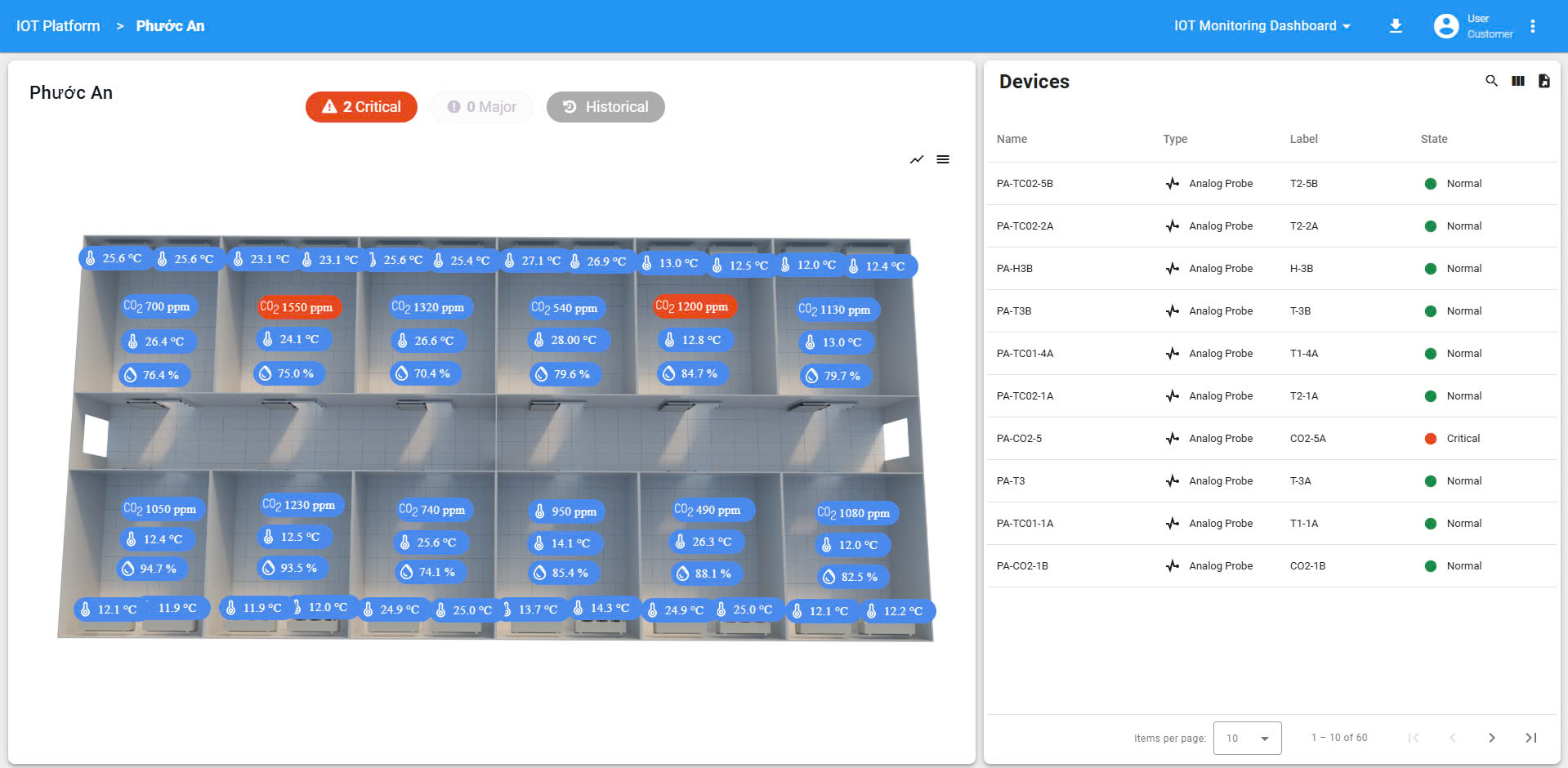Open the vertical three-dot header menu

click(1533, 26)
